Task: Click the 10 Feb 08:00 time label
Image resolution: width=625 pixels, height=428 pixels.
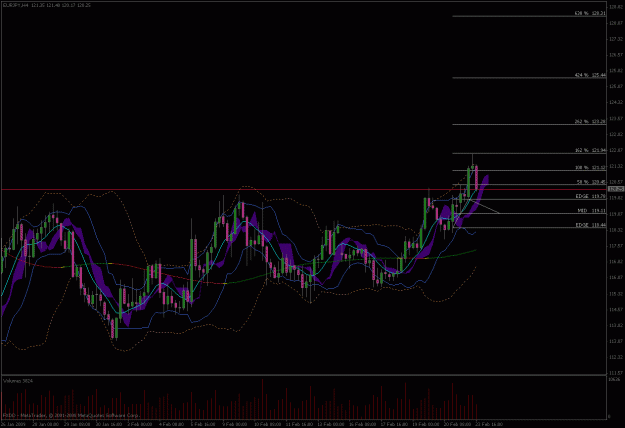Action: pyautogui.click(x=266, y=424)
